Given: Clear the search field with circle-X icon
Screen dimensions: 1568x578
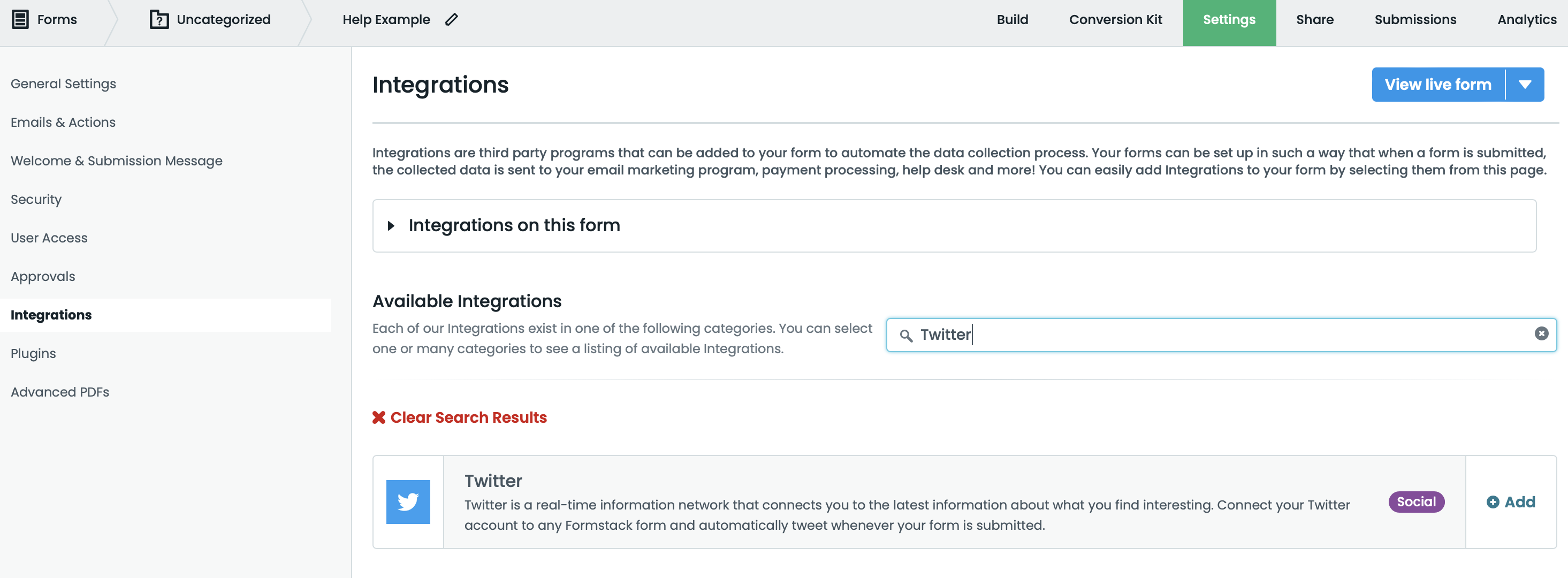Looking at the screenshot, I should (x=1541, y=333).
